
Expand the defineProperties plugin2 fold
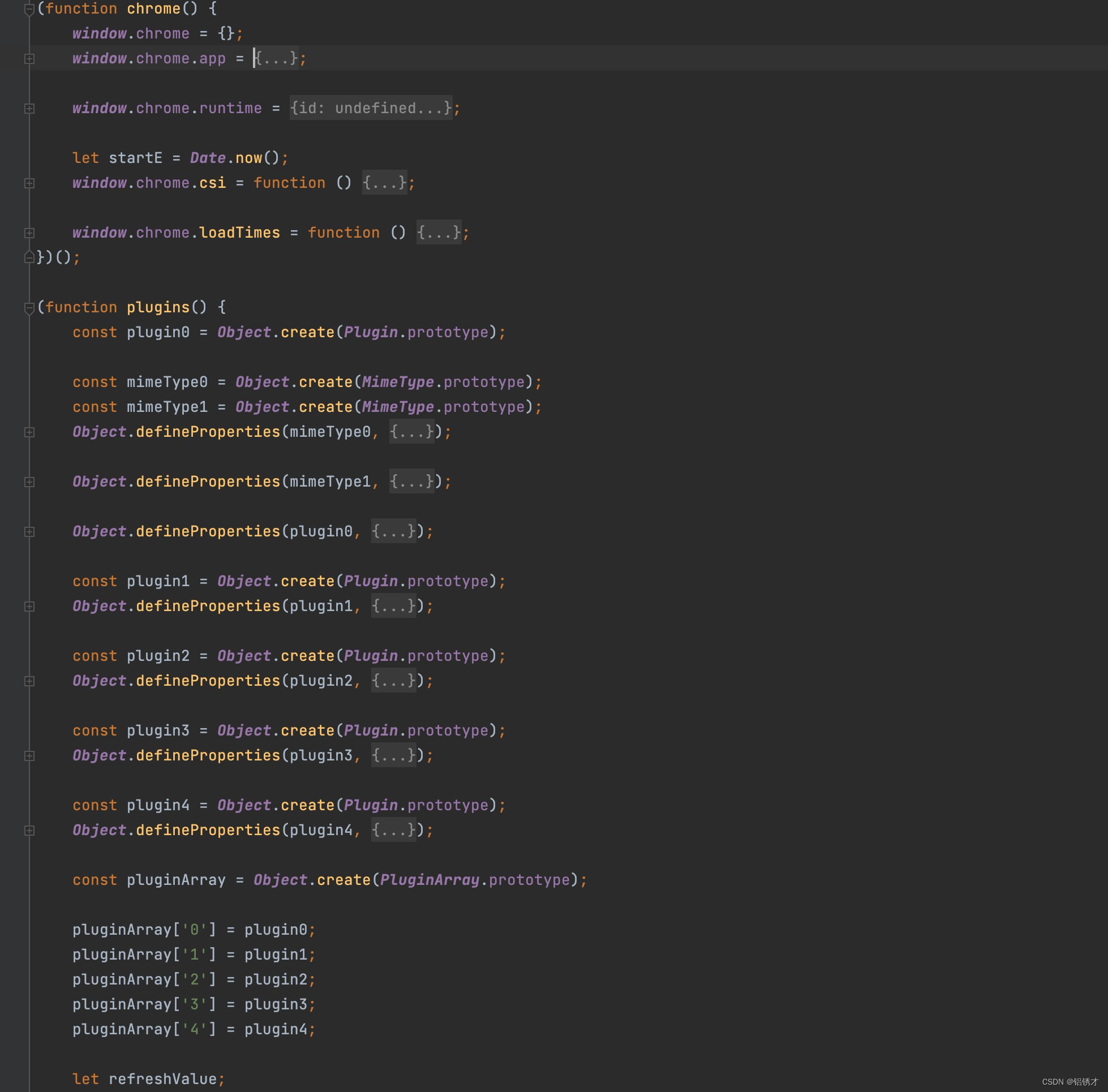coord(29,681)
